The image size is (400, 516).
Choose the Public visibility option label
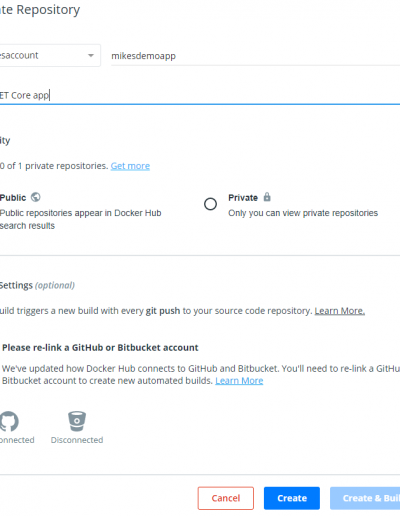[13, 198]
